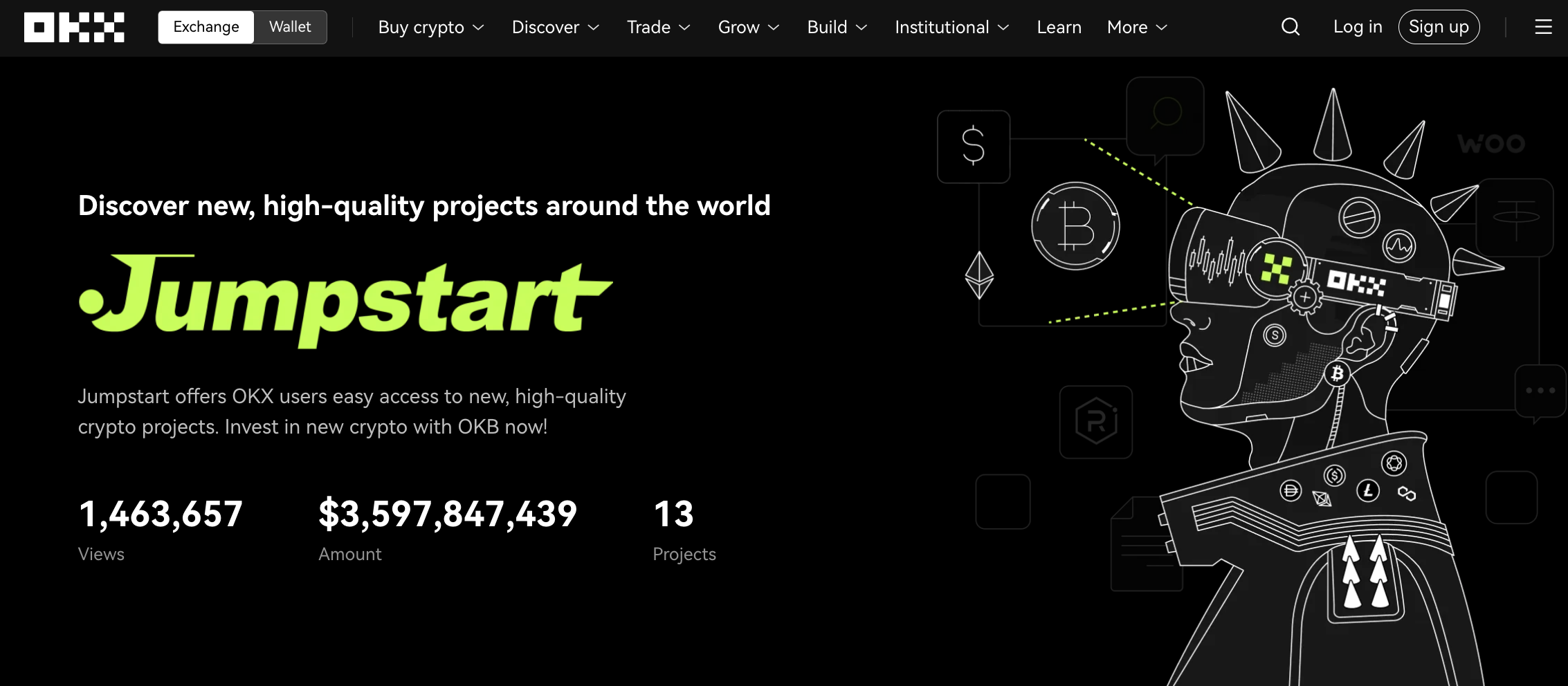Screen dimensions: 1568x686
Task: Click the Log in link
Action: [x=1358, y=27]
